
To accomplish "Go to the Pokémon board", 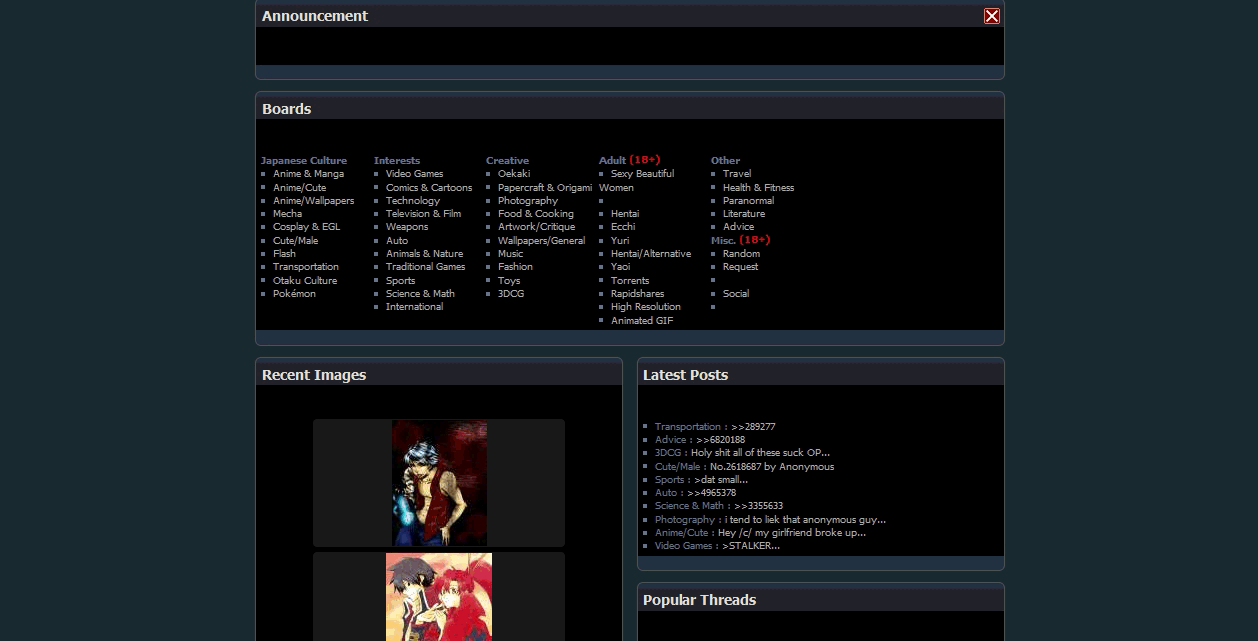I will pyautogui.click(x=294, y=294).
